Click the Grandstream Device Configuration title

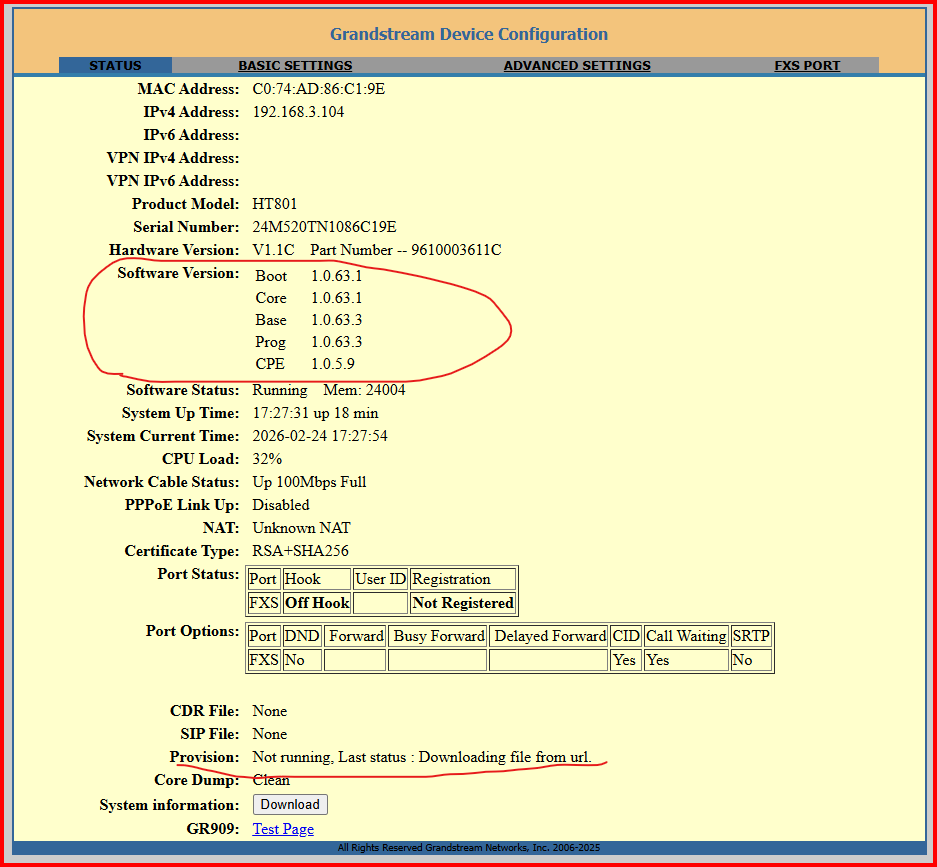point(468,34)
